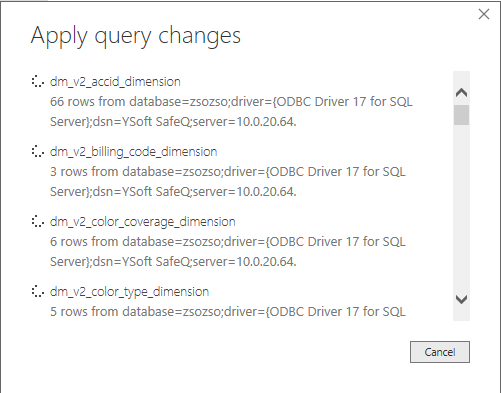The height and width of the screenshot is (393, 501).
Task: Click the Apply query changes title
Action: [x=136, y=36]
